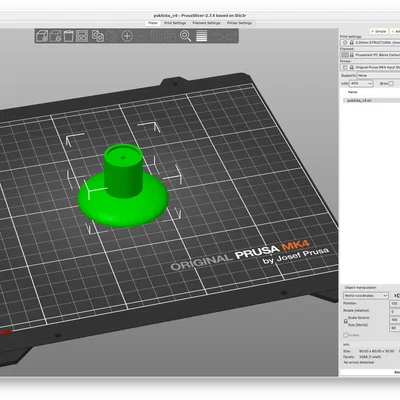This screenshot has height=400, width=400.
Task: Click the Add model cube icon
Action: (42, 36)
